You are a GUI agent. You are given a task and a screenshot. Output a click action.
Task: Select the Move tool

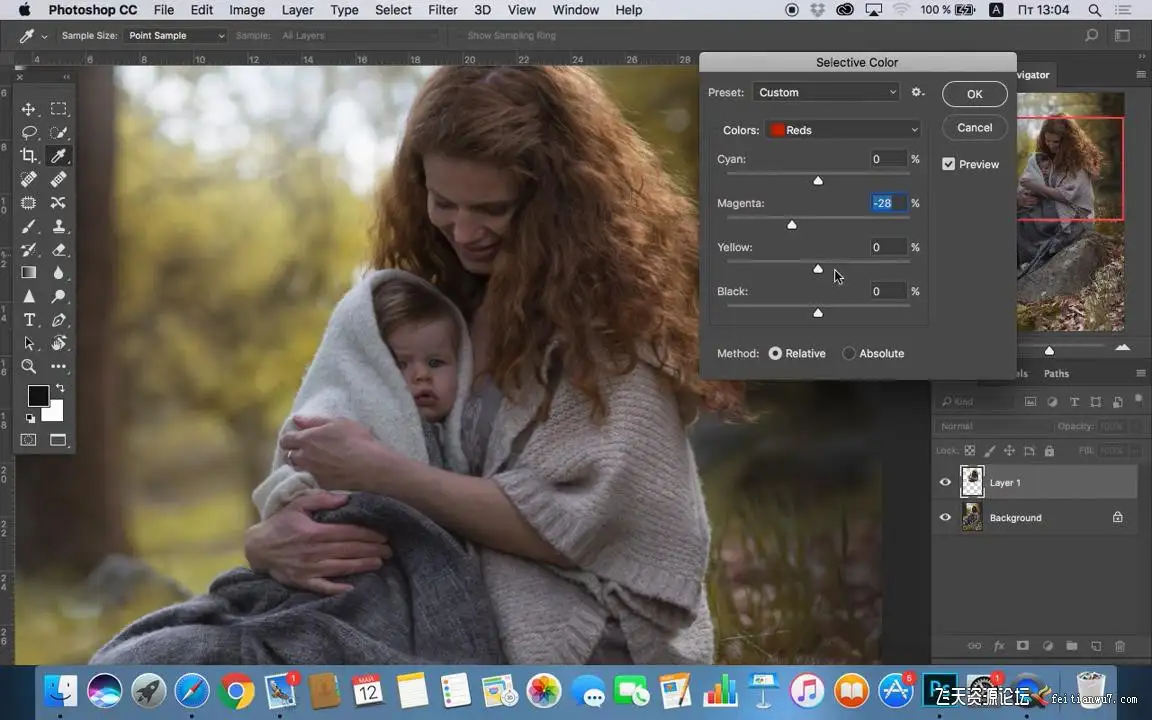(29, 109)
